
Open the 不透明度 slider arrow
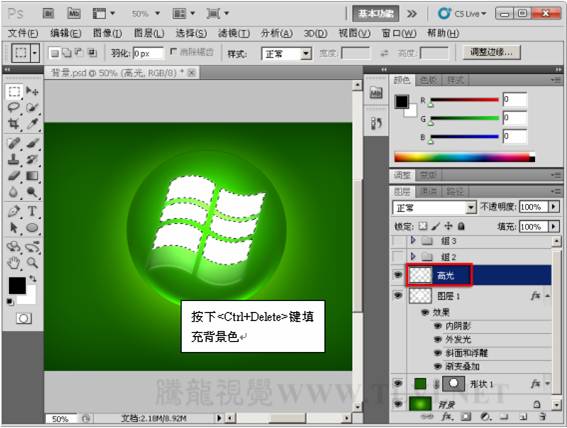pyautogui.click(x=554, y=207)
